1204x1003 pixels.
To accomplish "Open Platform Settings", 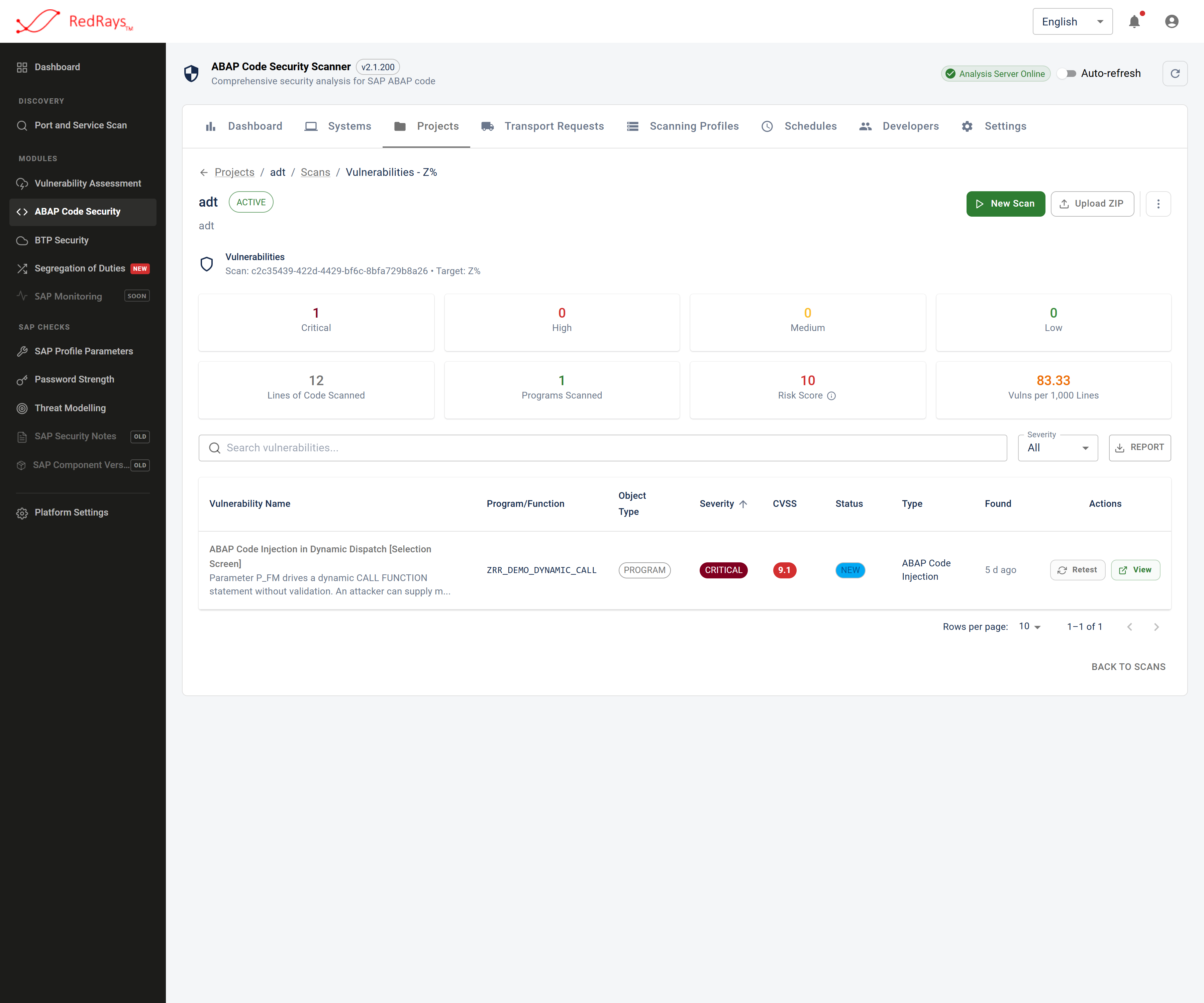I will coord(83,513).
